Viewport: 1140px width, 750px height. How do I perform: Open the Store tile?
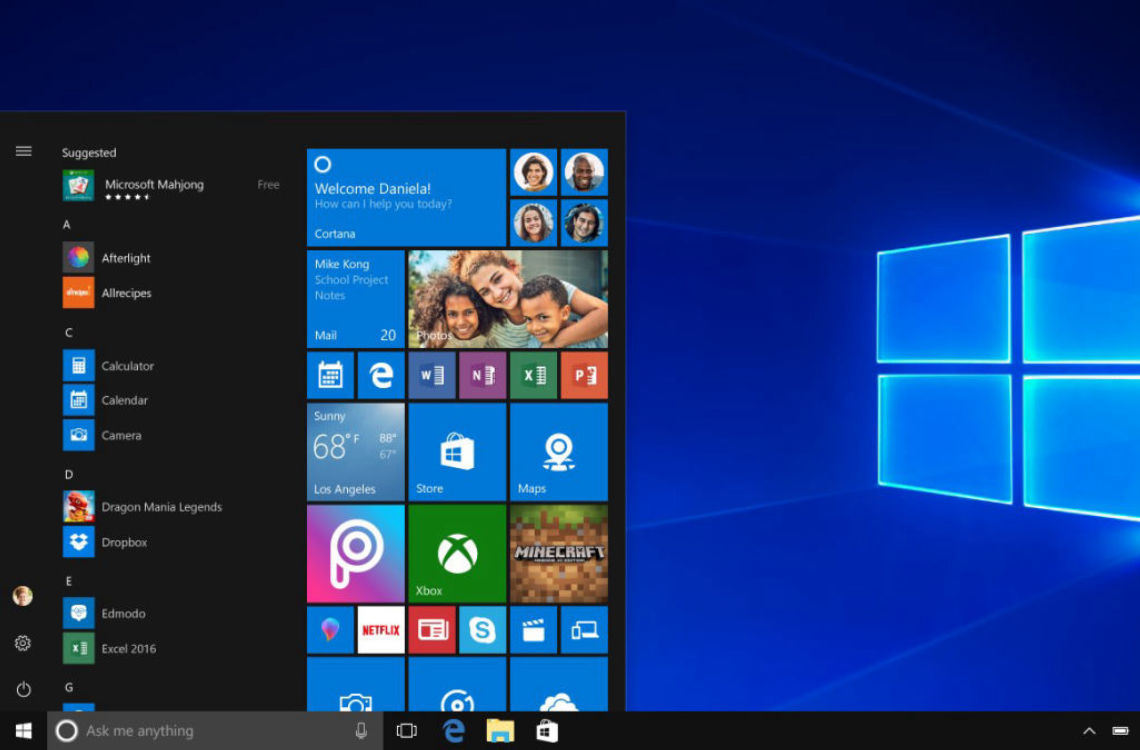pos(457,451)
